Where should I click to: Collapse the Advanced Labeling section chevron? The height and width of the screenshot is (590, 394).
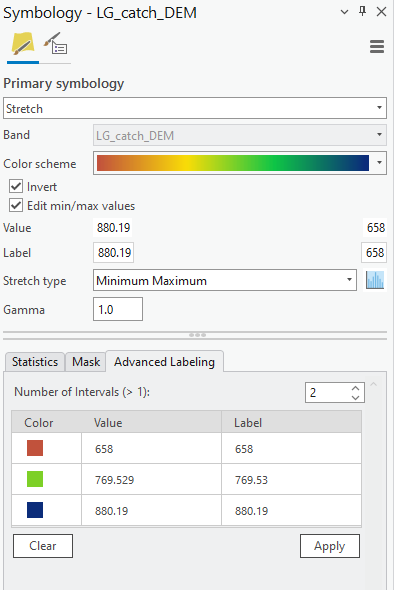[x=374, y=384]
